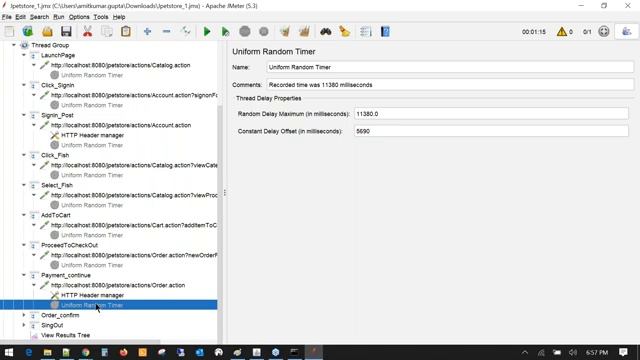Open Firefox from taskbar
The width and height of the screenshot is (640, 360).
pos(123,352)
